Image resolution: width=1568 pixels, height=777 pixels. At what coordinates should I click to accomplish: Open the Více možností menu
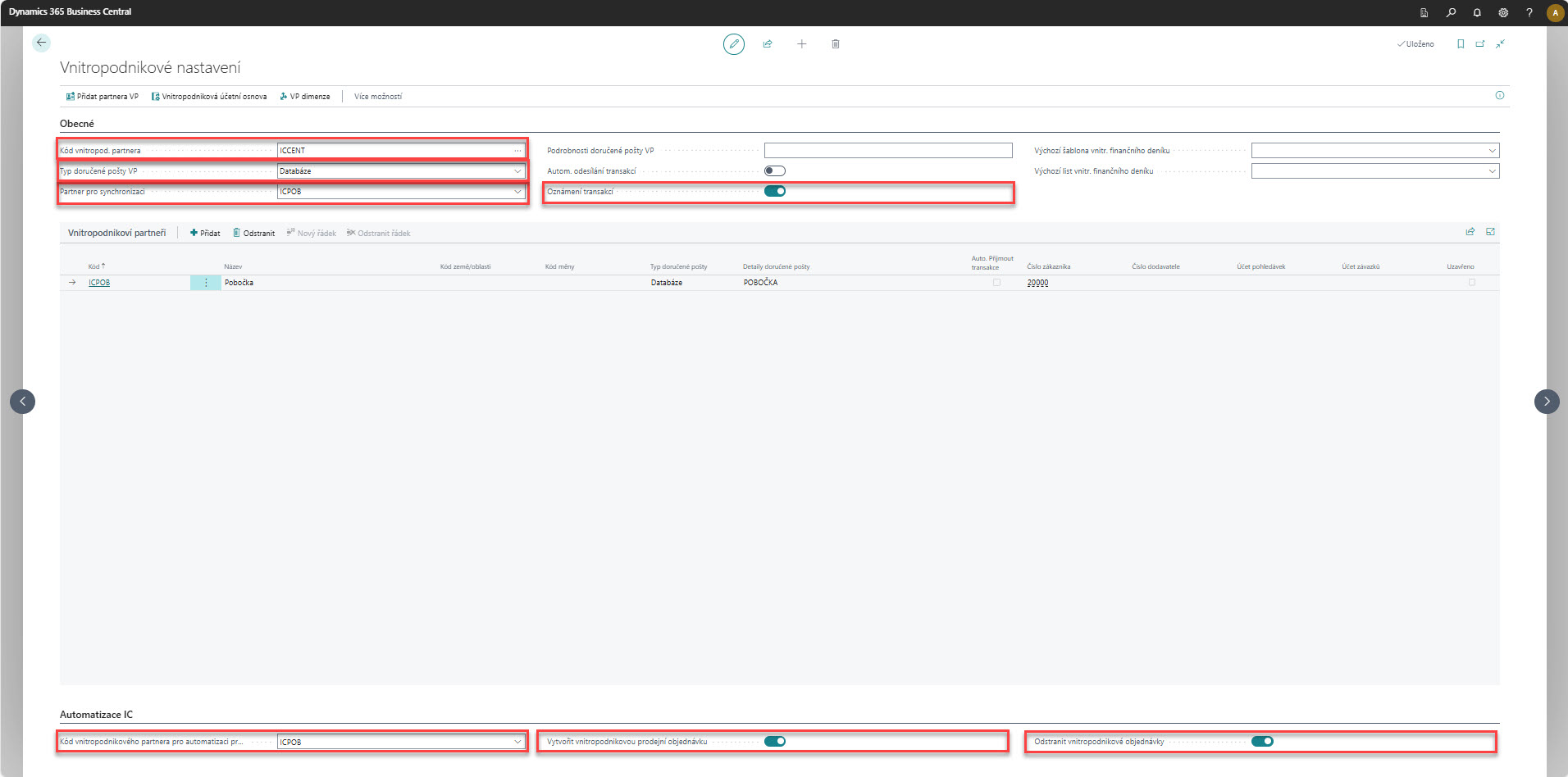coord(378,97)
